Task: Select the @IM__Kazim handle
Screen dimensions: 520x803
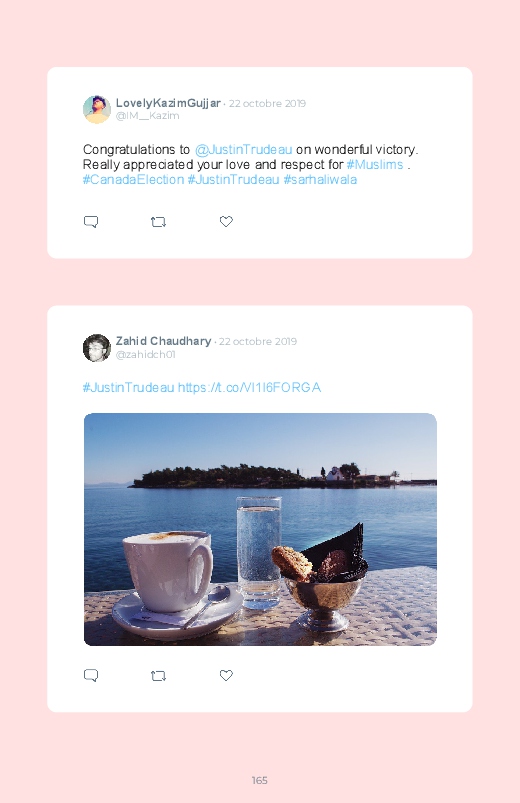Action: pos(148,116)
